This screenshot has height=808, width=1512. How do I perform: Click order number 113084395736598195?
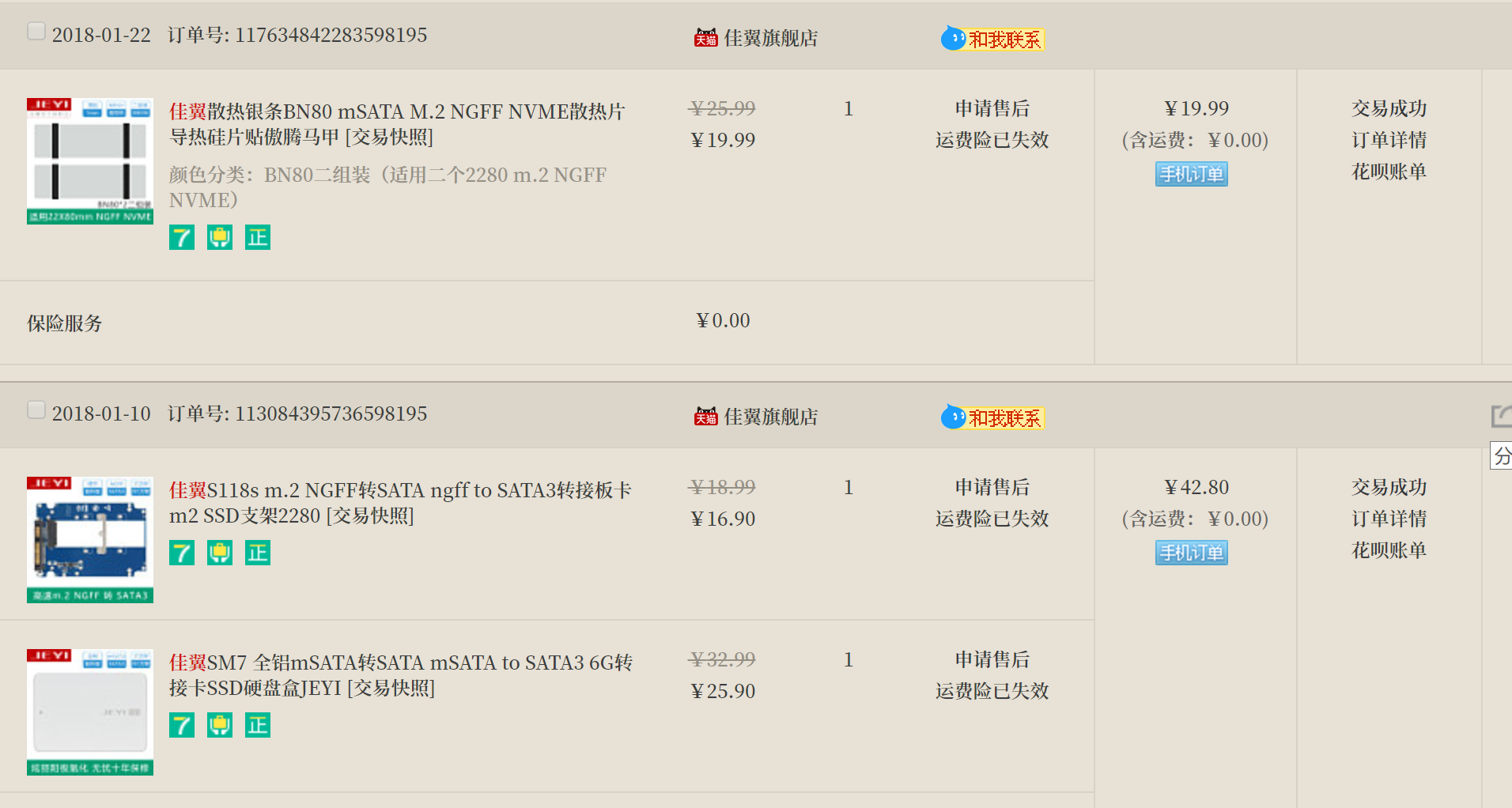click(331, 413)
